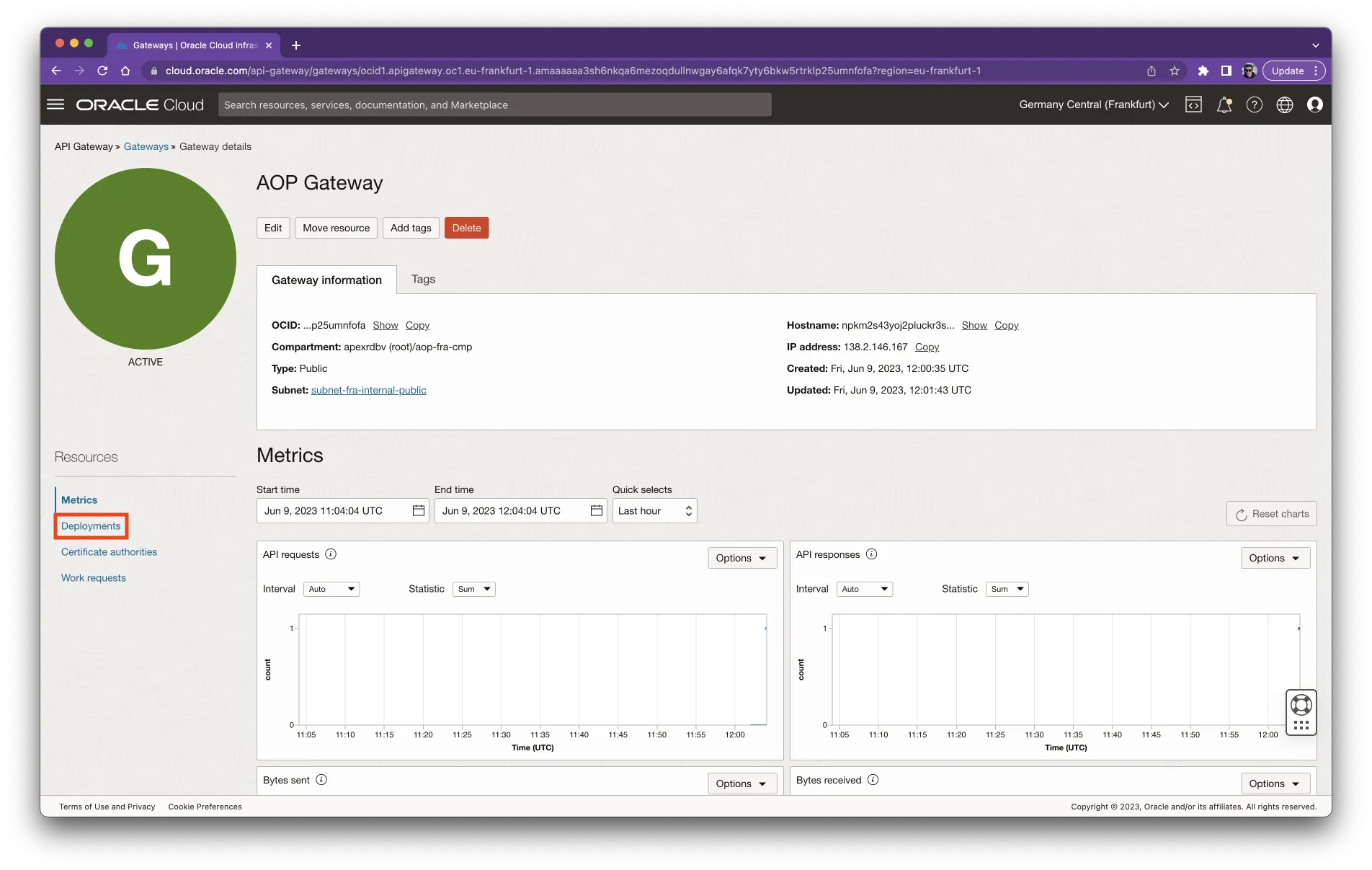The height and width of the screenshot is (870, 1372).
Task: Expand the browser tab search chevron
Action: pyautogui.click(x=1316, y=45)
